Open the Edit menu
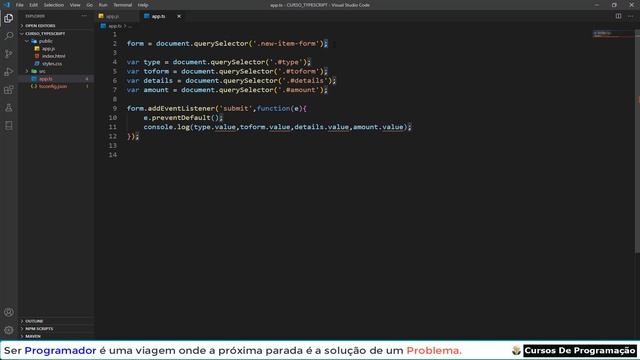The width and height of the screenshot is (640, 360). [33, 5]
